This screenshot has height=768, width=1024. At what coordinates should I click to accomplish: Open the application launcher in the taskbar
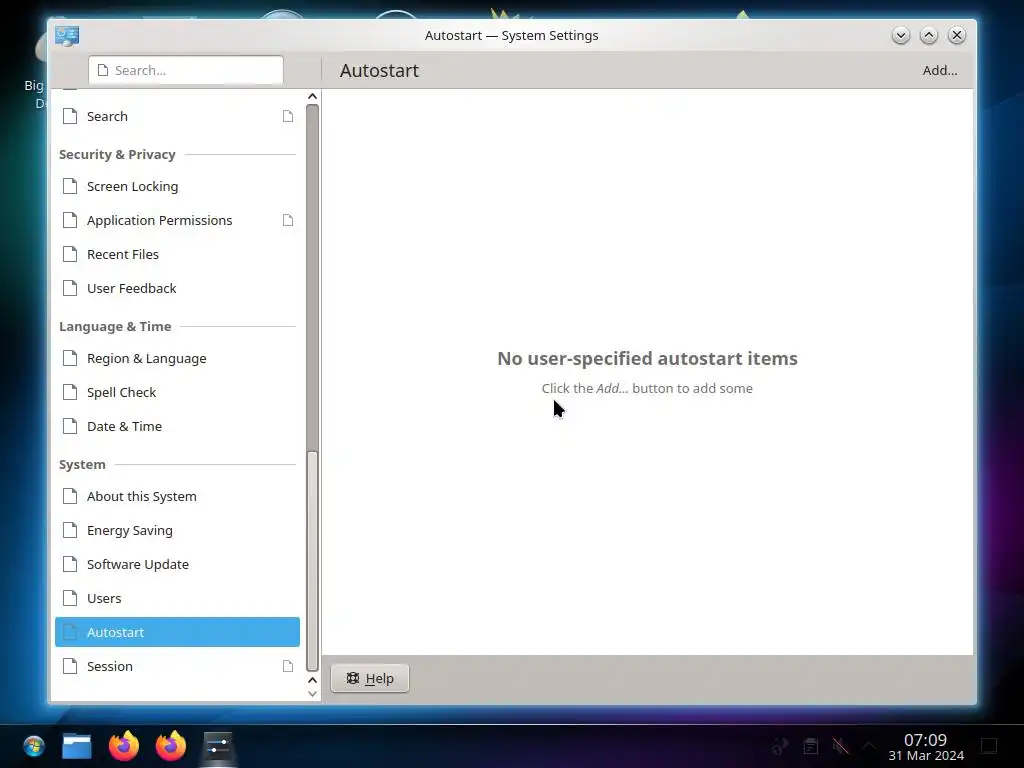[33, 746]
